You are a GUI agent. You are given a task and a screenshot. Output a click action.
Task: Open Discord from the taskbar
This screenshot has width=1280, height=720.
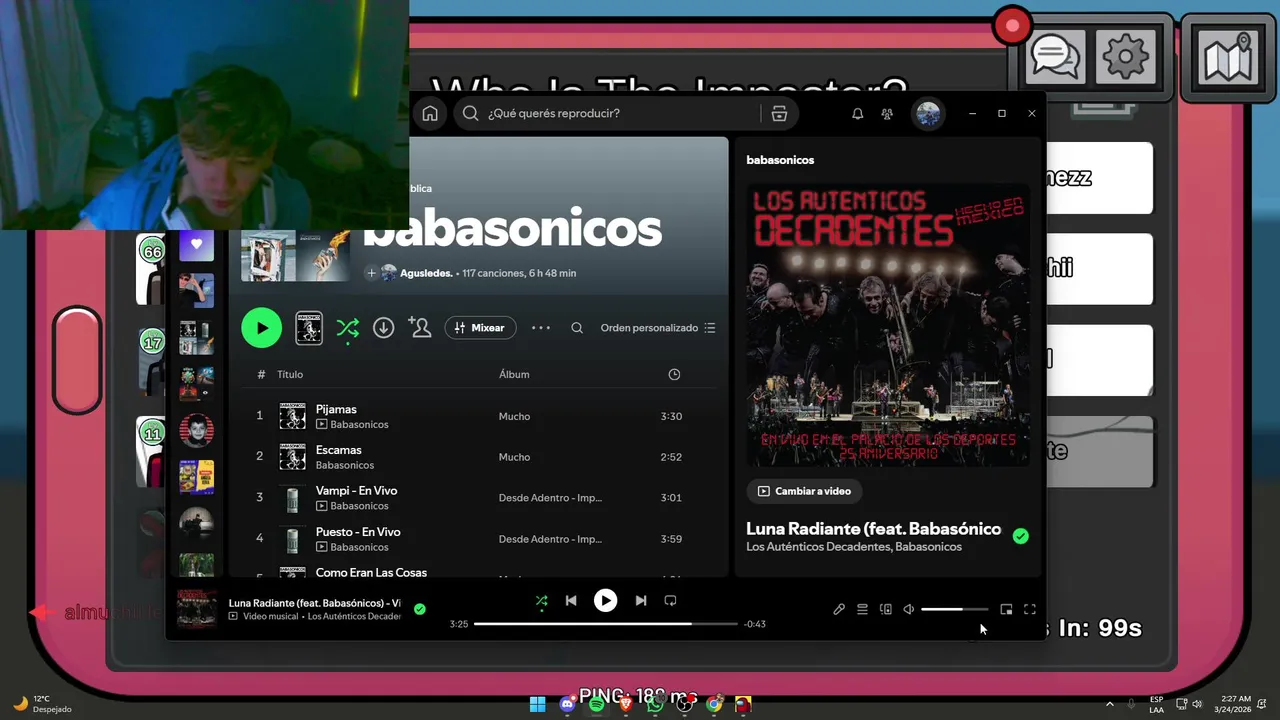pos(567,704)
